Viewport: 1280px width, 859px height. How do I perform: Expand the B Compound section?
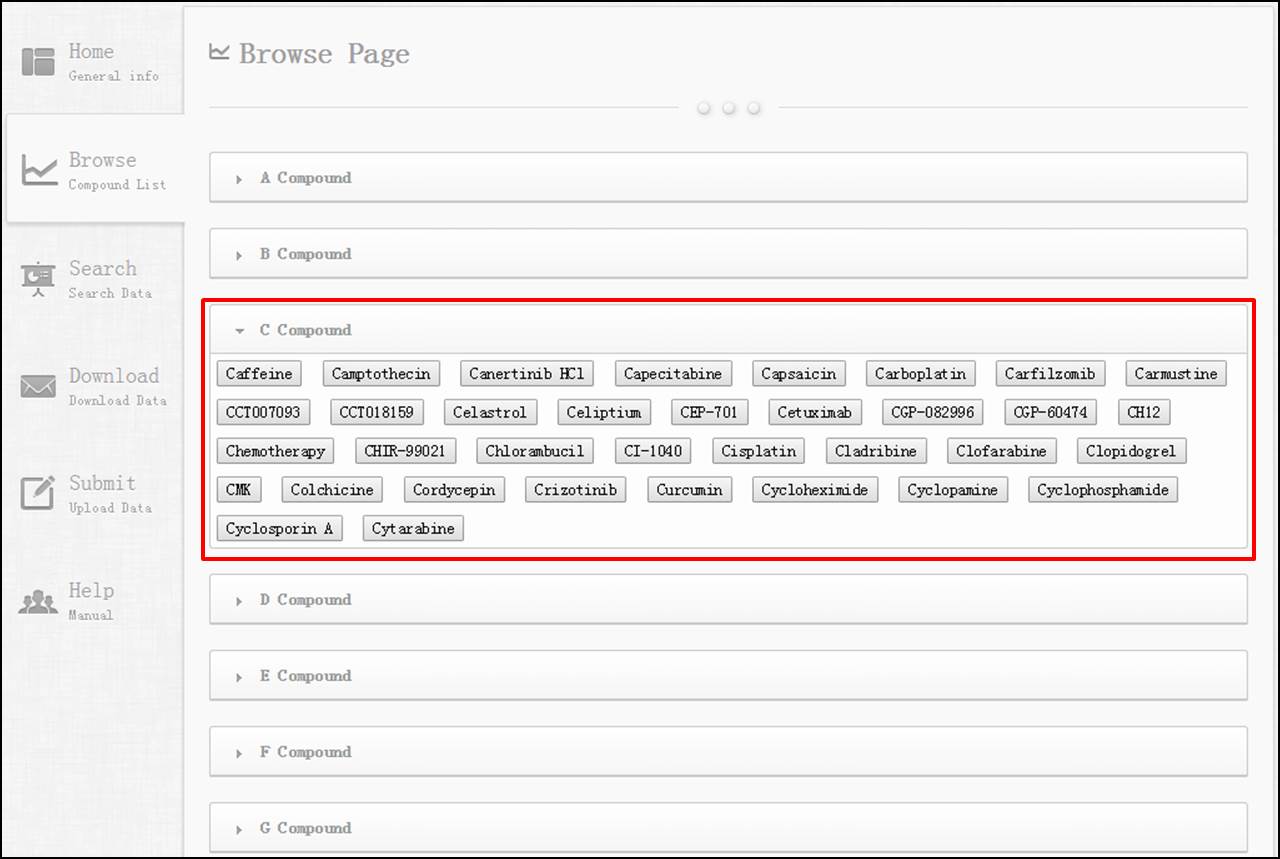pyautogui.click(x=728, y=254)
